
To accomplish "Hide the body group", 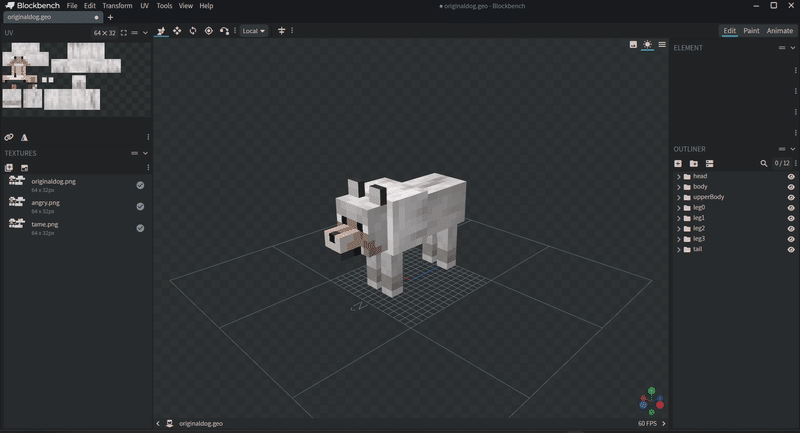I will (791, 187).
